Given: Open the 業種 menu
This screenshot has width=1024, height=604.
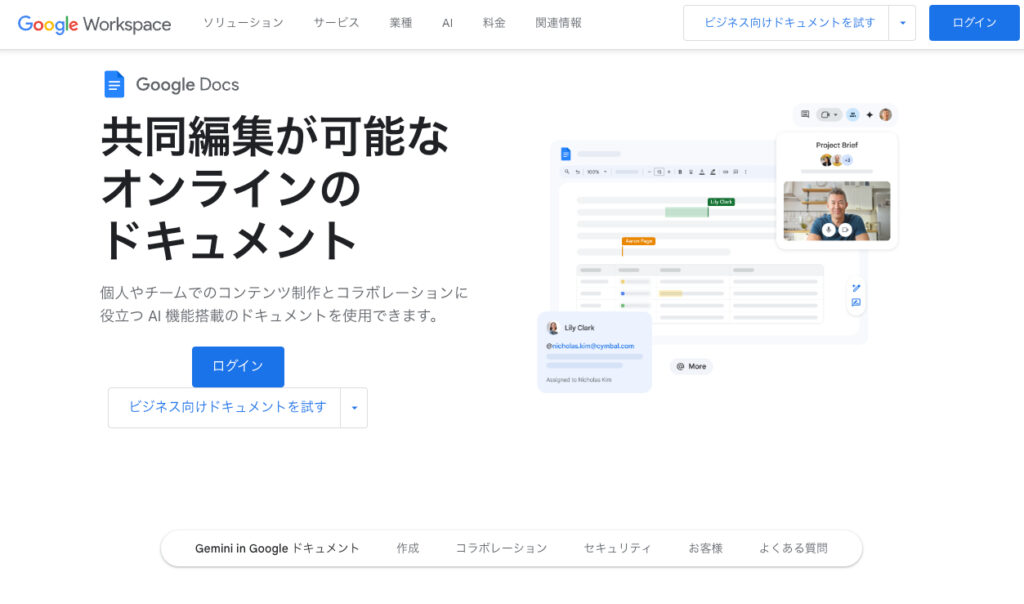Looking at the screenshot, I should (x=400, y=23).
